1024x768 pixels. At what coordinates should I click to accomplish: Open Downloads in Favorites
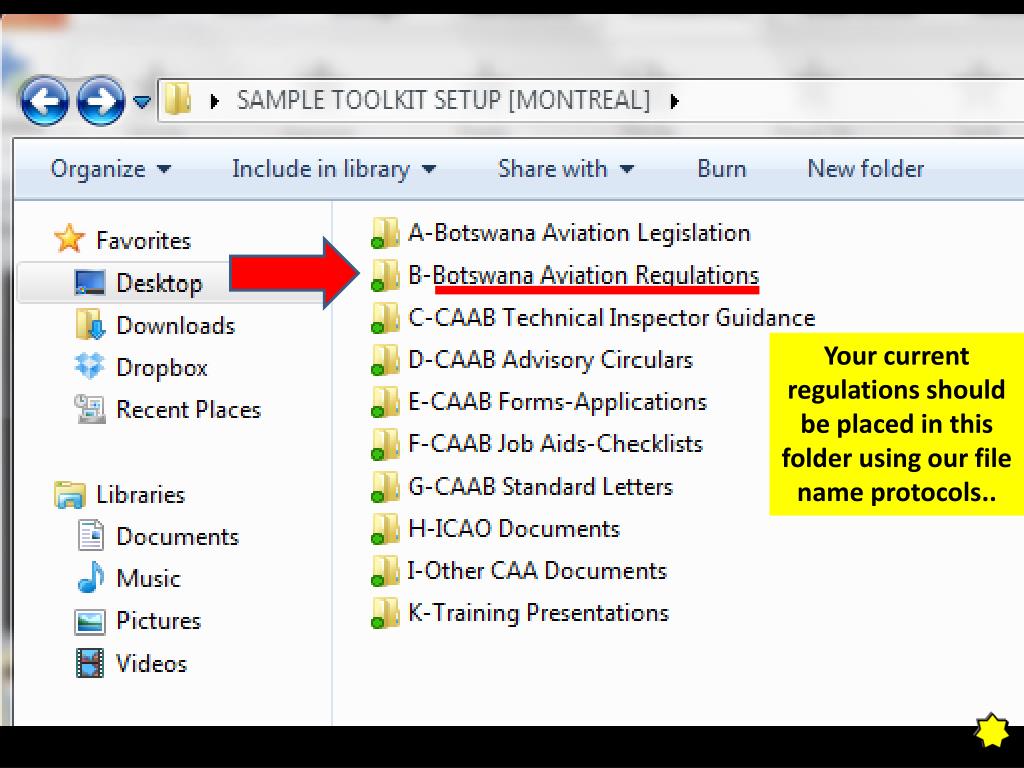[176, 325]
